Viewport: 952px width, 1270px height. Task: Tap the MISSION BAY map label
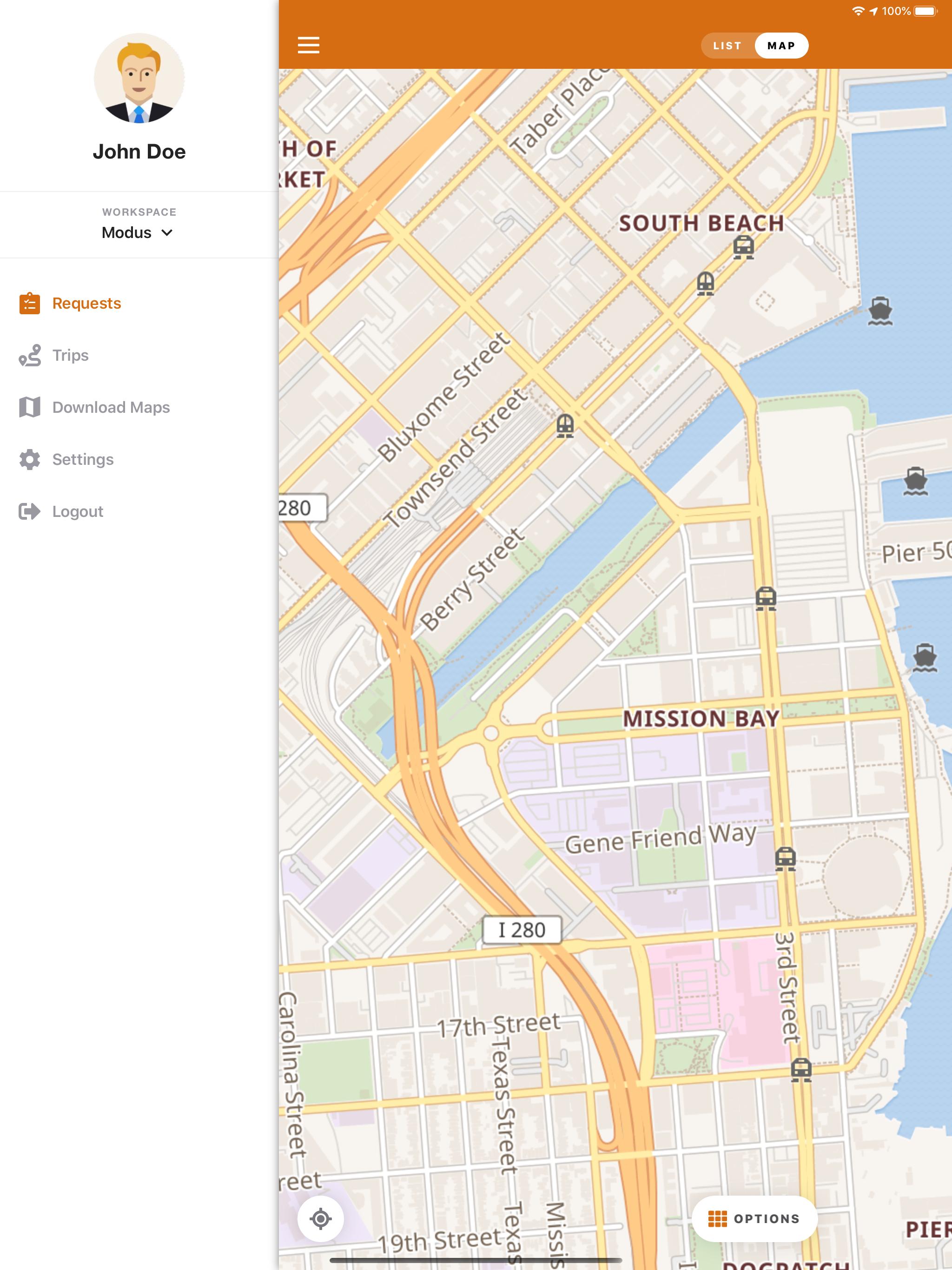[701, 719]
